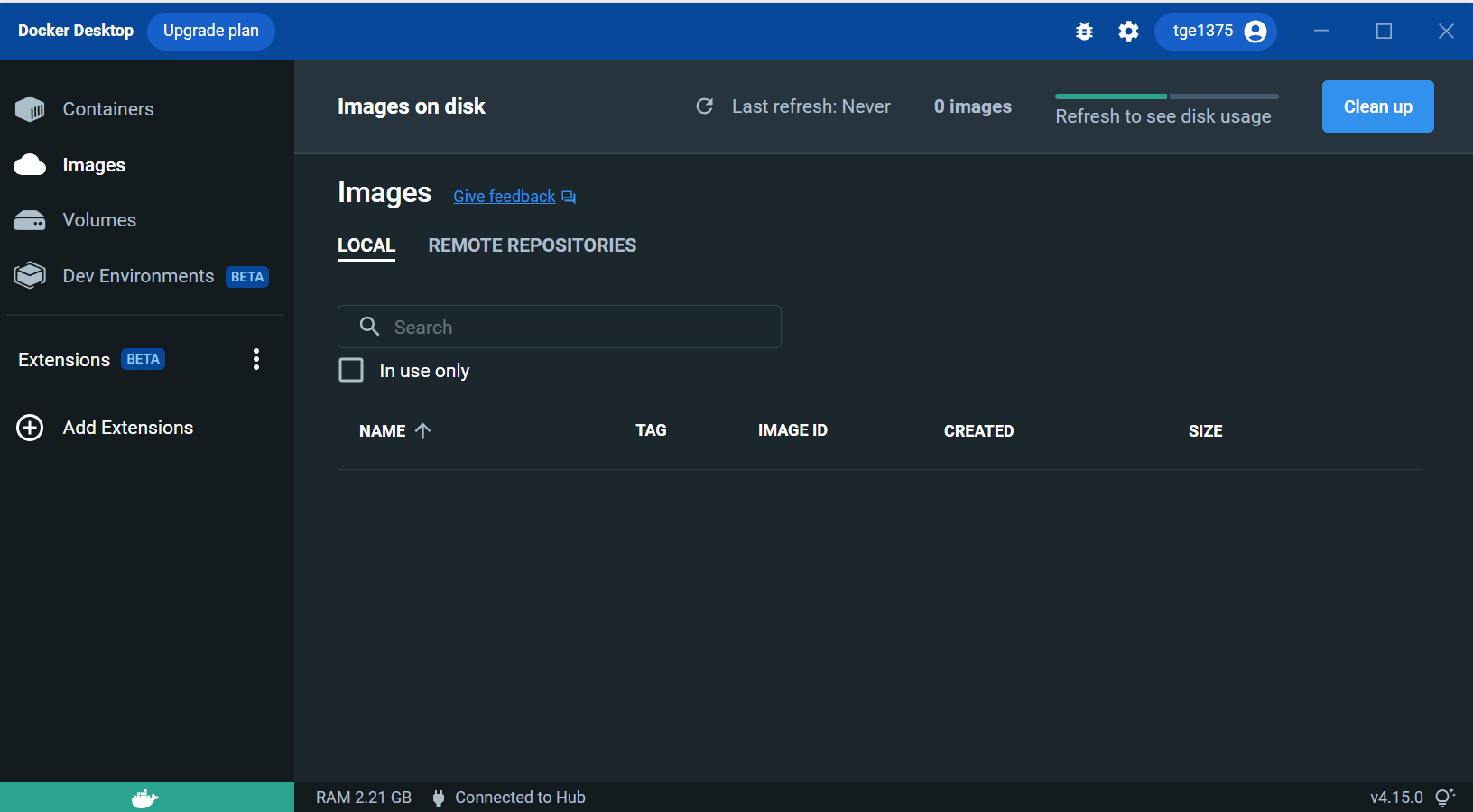Image resolution: width=1473 pixels, height=812 pixels.
Task: Click the Clean up button
Action: [x=1377, y=106]
